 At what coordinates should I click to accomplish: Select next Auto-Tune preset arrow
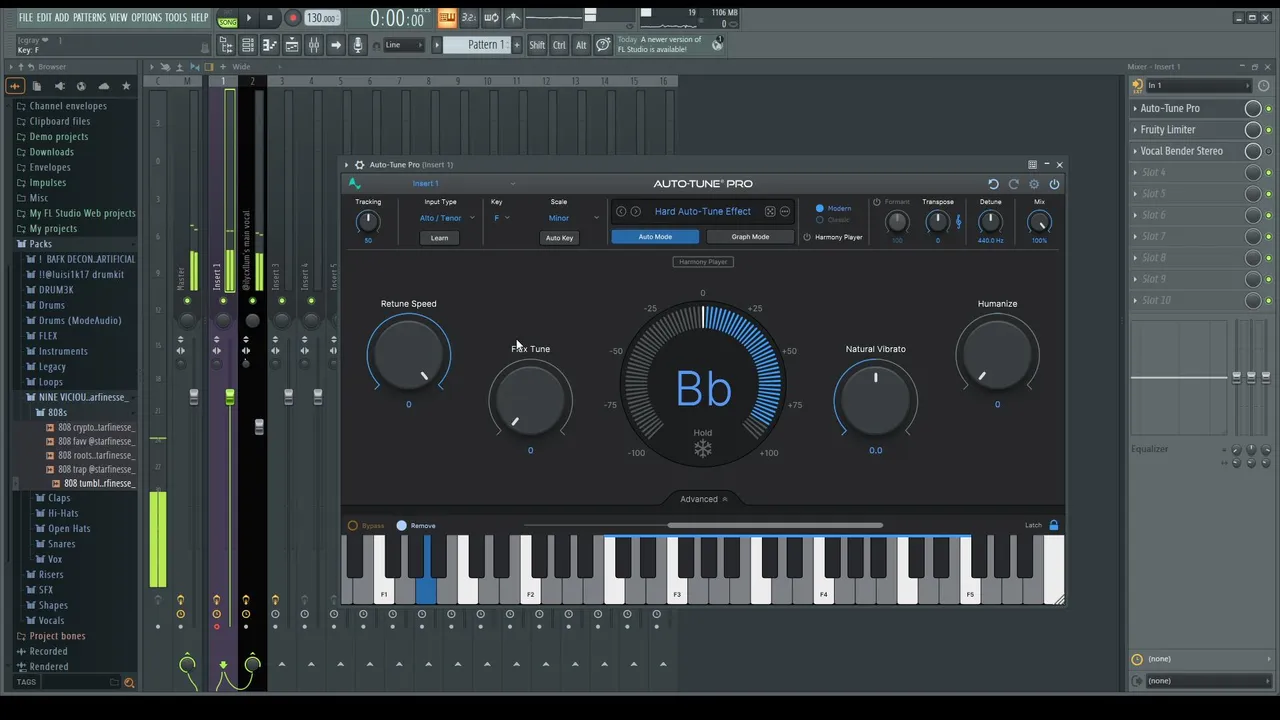coord(635,212)
